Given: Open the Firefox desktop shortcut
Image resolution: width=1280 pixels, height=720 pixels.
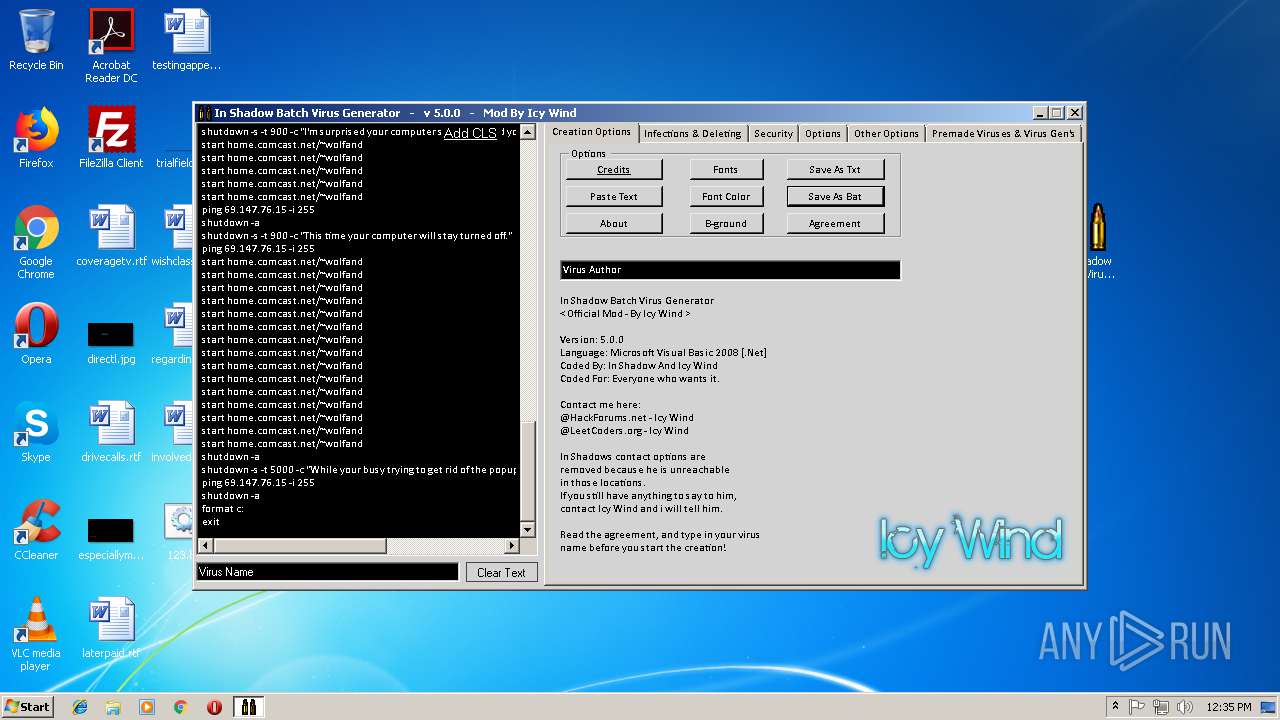Looking at the screenshot, I should coord(36,138).
